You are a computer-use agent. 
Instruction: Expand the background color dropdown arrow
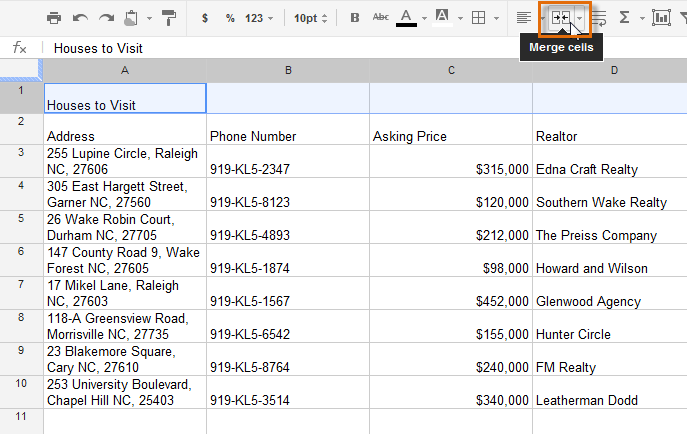tap(460, 18)
